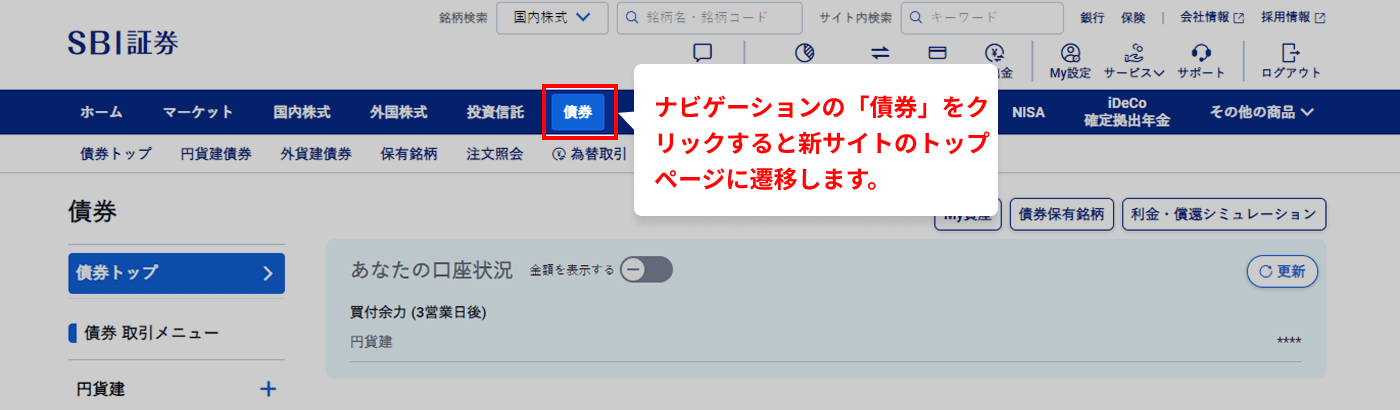1400x410 pixels.
Task: Open the 国内株式 search-type dropdown
Action: 552,17
